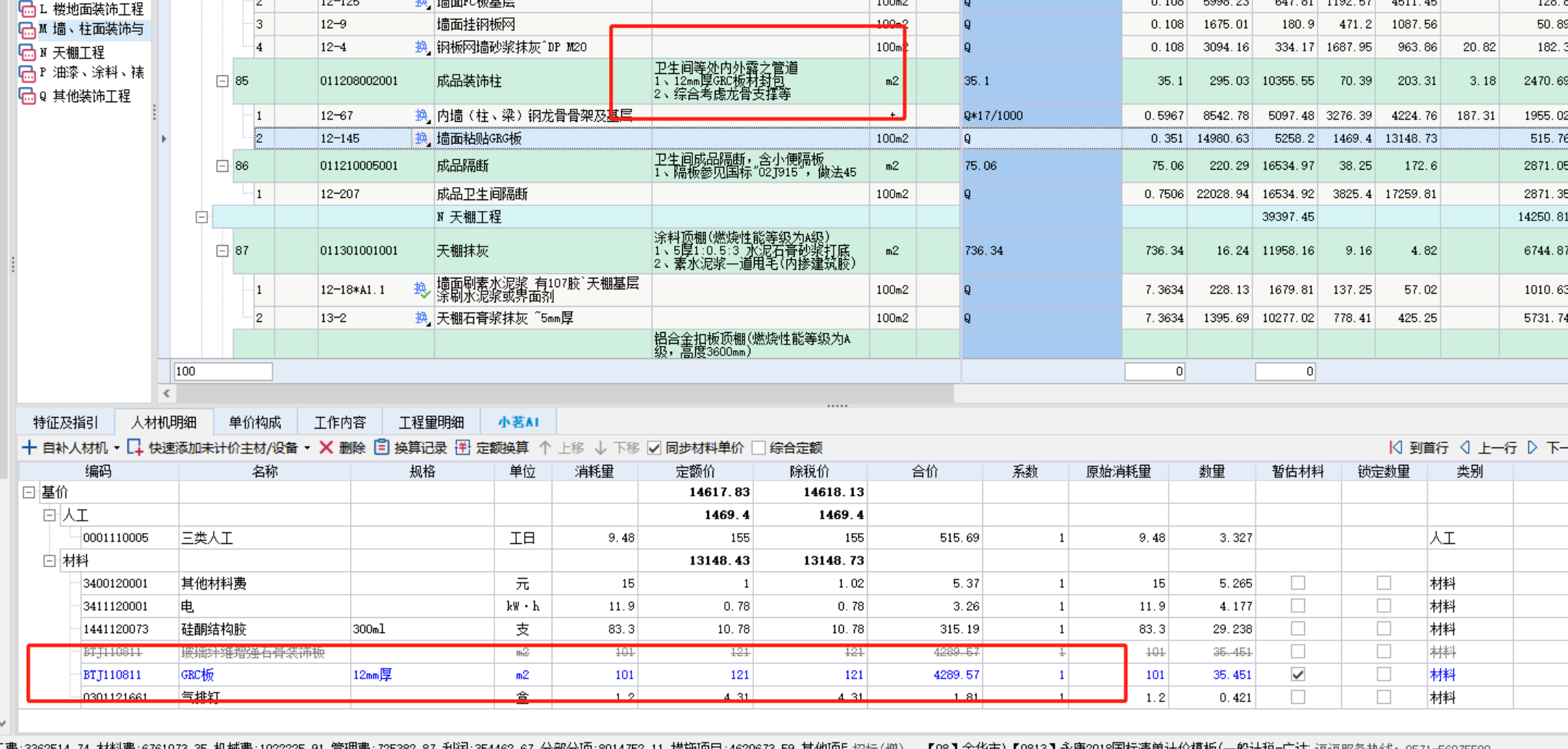Select the L 楼地面装饰工程 sidebar icon
Viewport: 1568px width, 749px height.
[27, 9]
